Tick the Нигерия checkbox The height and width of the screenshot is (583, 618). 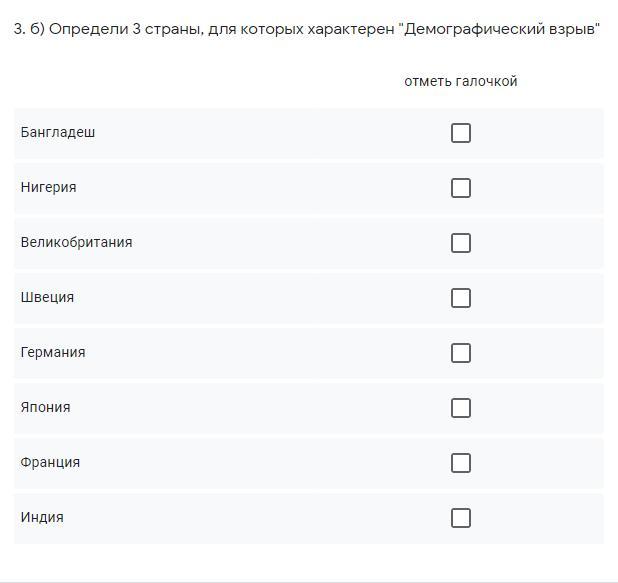pyautogui.click(x=461, y=188)
